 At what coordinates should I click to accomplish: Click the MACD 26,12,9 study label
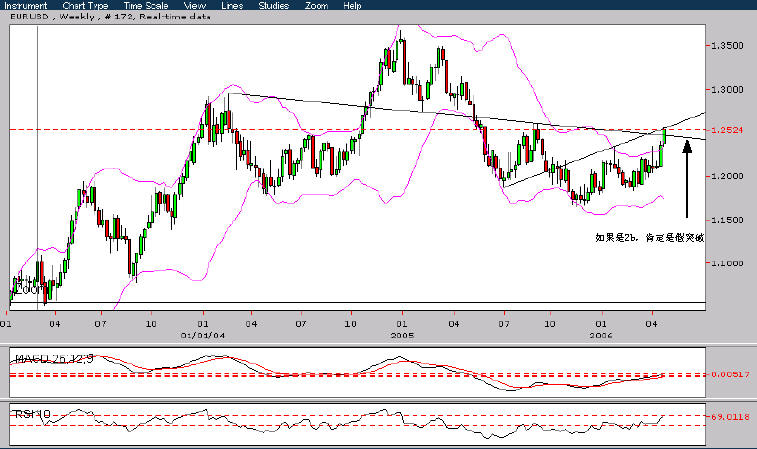click(54, 358)
